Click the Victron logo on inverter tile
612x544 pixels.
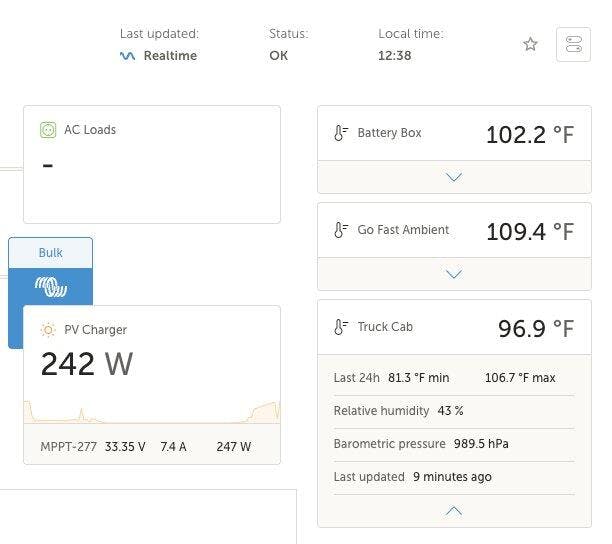(x=51, y=287)
